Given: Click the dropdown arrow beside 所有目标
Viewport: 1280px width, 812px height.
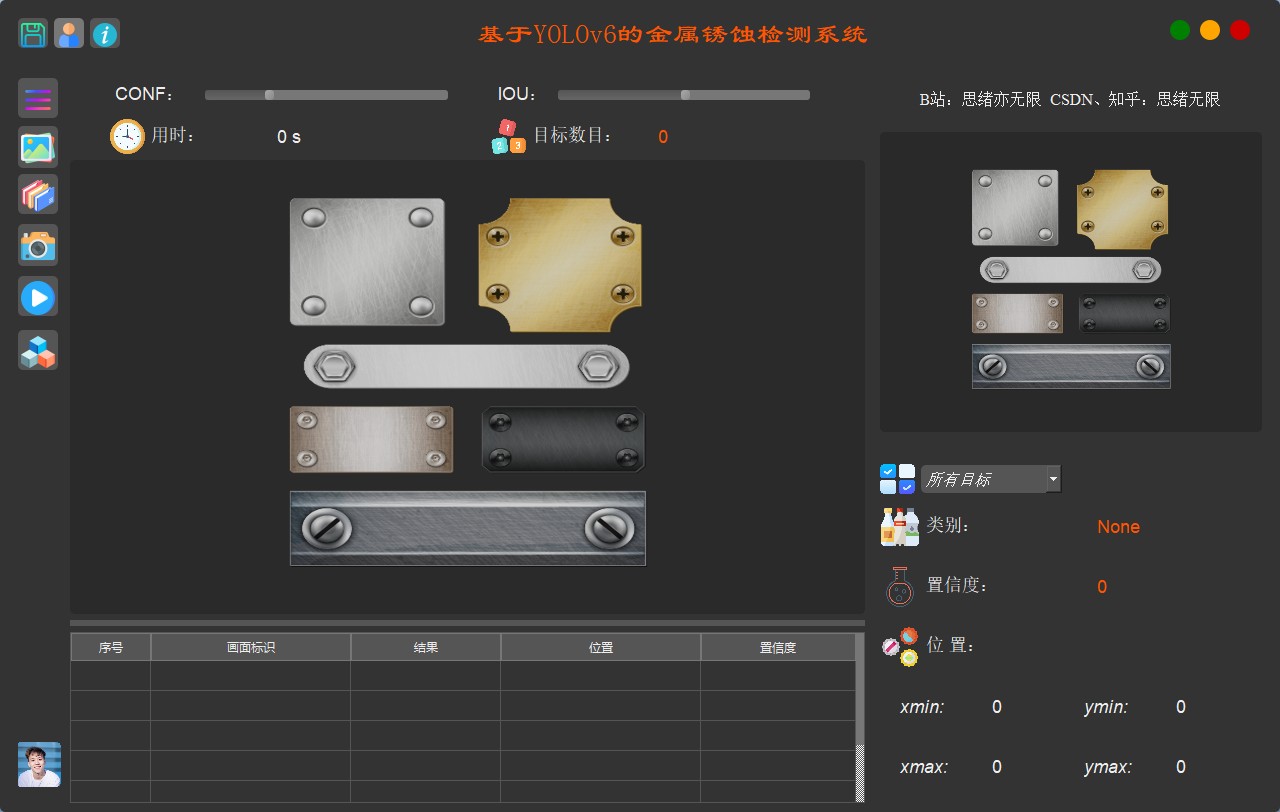Looking at the screenshot, I should click(x=1053, y=480).
